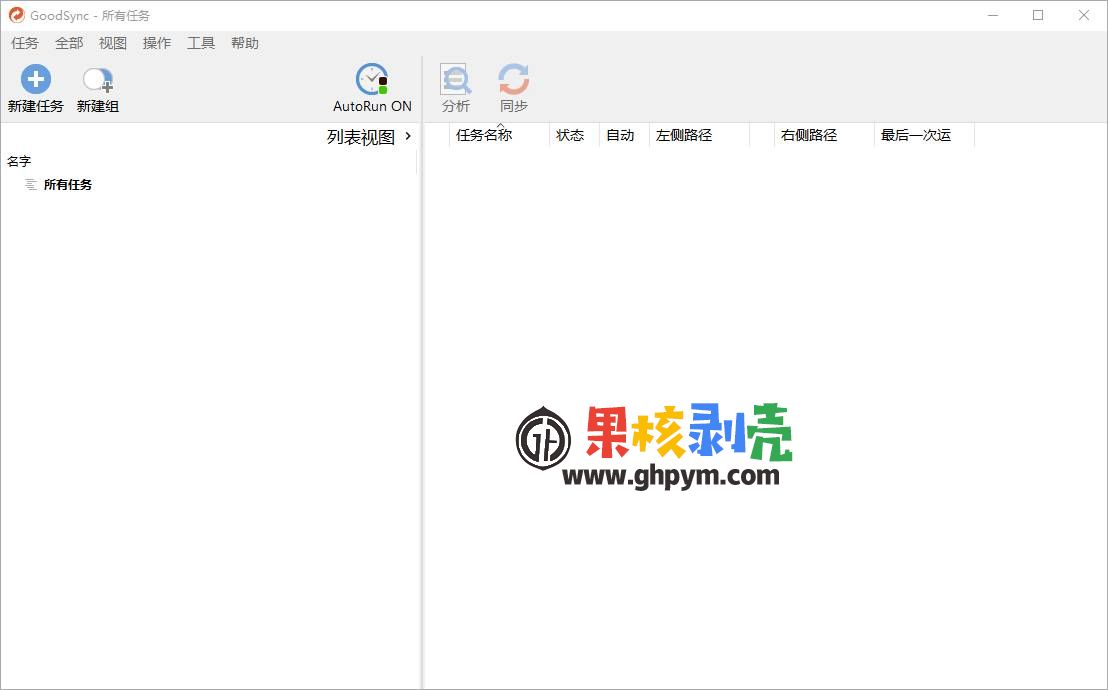Click the 名字 column header
This screenshot has height=690, width=1108.
(x=19, y=161)
